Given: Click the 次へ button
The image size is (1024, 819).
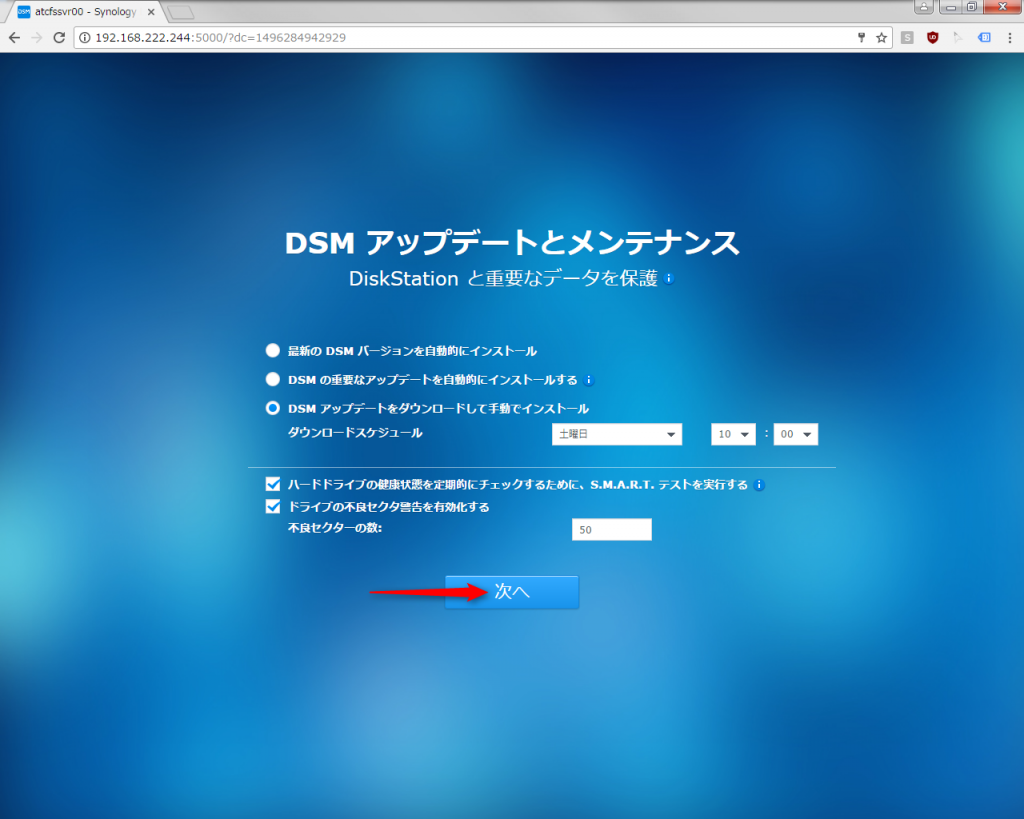Looking at the screenshot, I should click(512, 592).
